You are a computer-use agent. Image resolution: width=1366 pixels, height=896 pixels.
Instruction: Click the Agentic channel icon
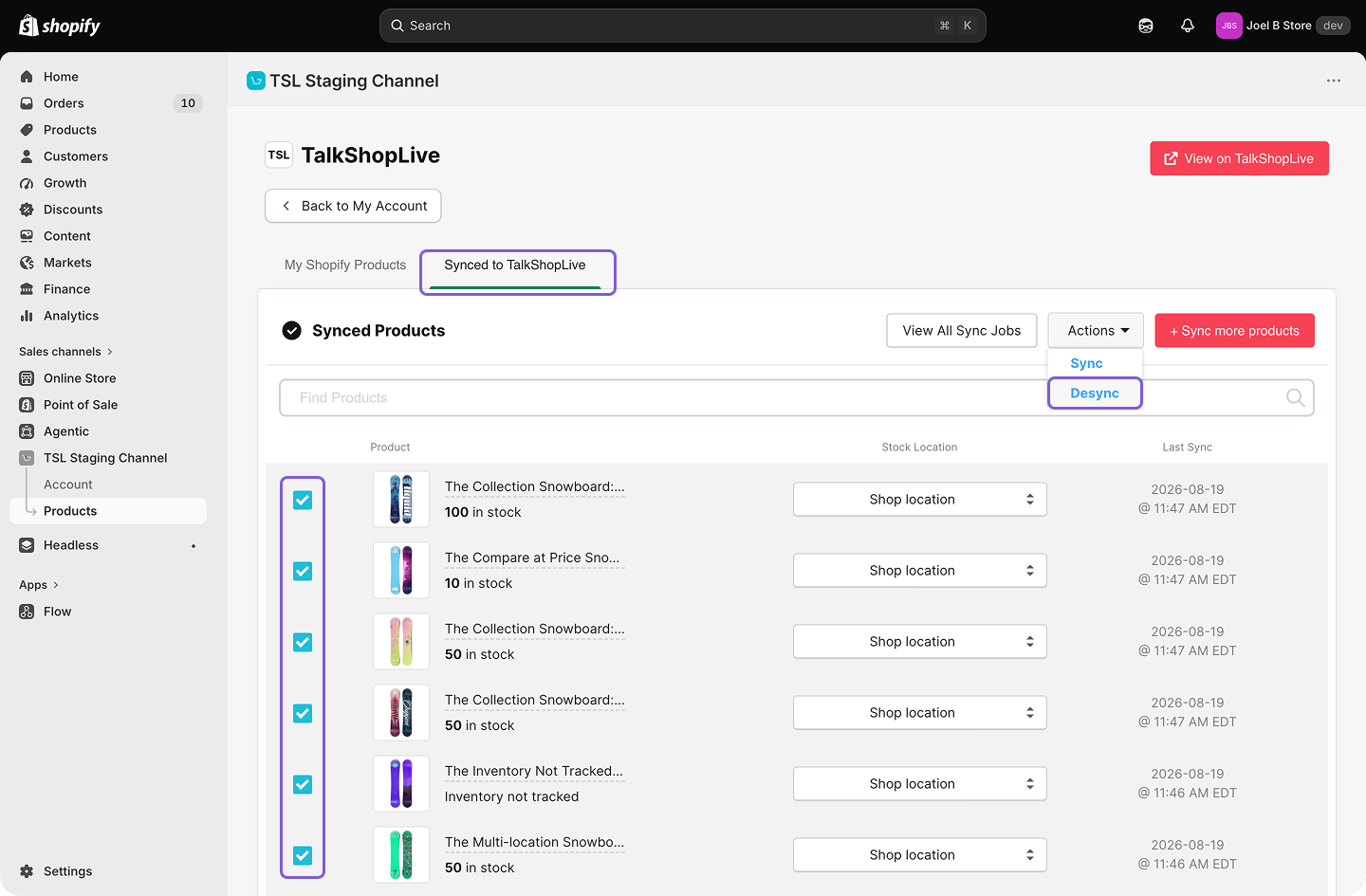[x=27, y=431]
